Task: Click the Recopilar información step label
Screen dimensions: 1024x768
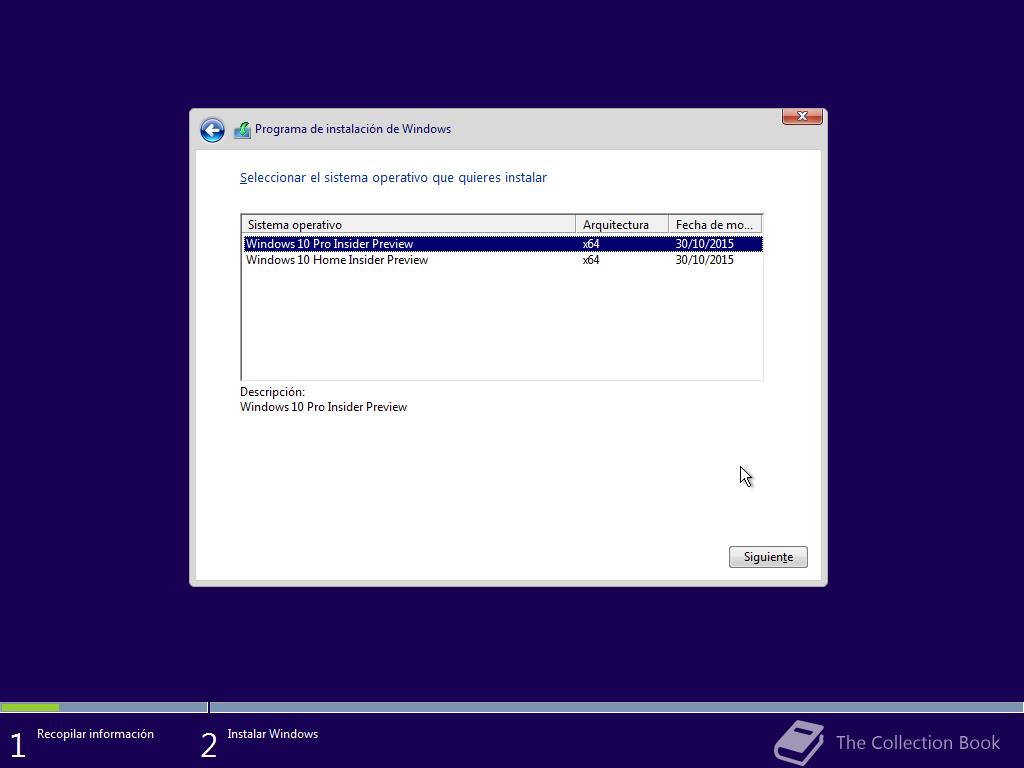Action: tap(95, 734)
